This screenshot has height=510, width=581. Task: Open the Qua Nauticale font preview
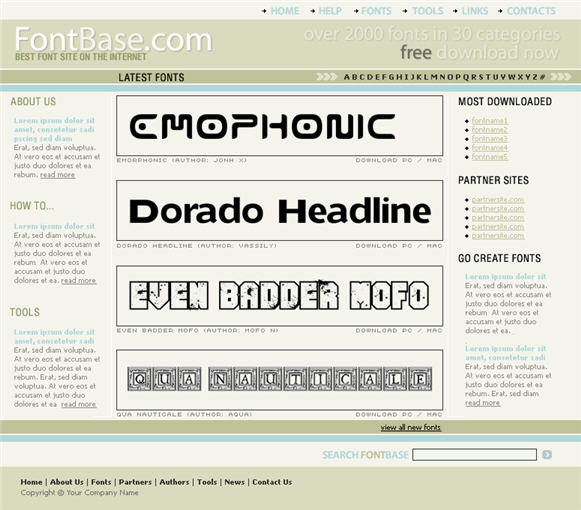click(x=280, y=380)
